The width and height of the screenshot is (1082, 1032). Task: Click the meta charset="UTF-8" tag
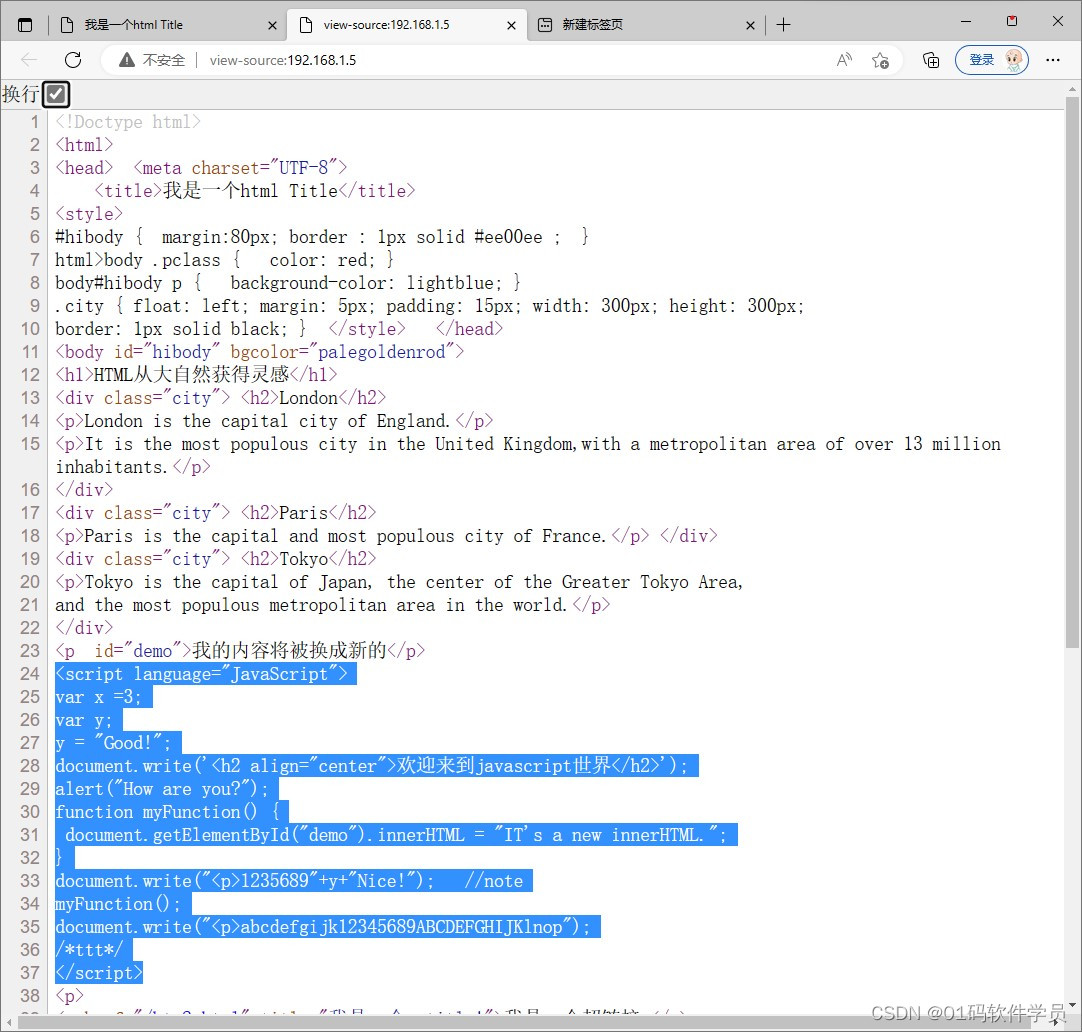coord(240,168)
